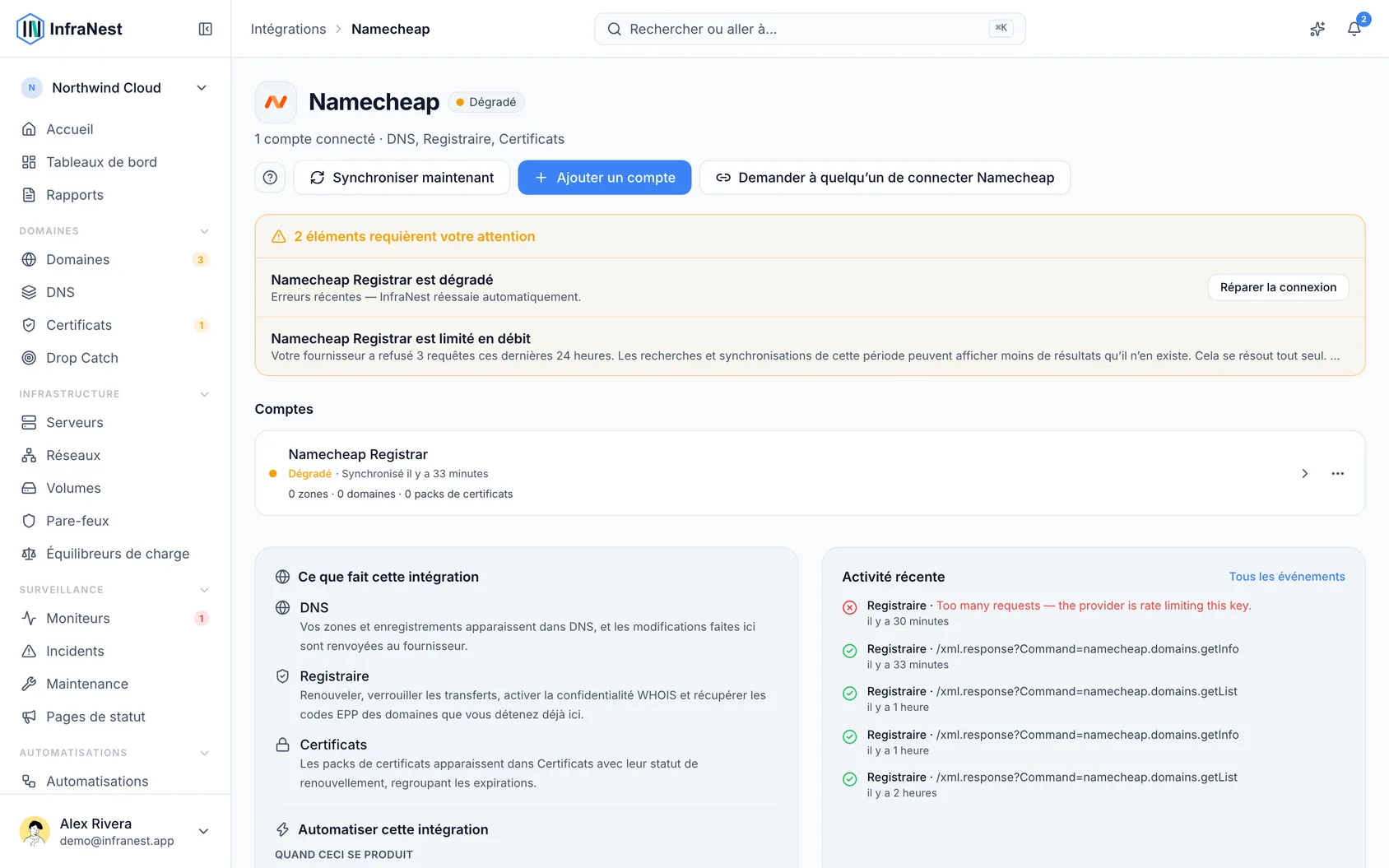Navigate to Volumes
The height and width of the screenshot is (868, 1389).
[x=115, y=488]
